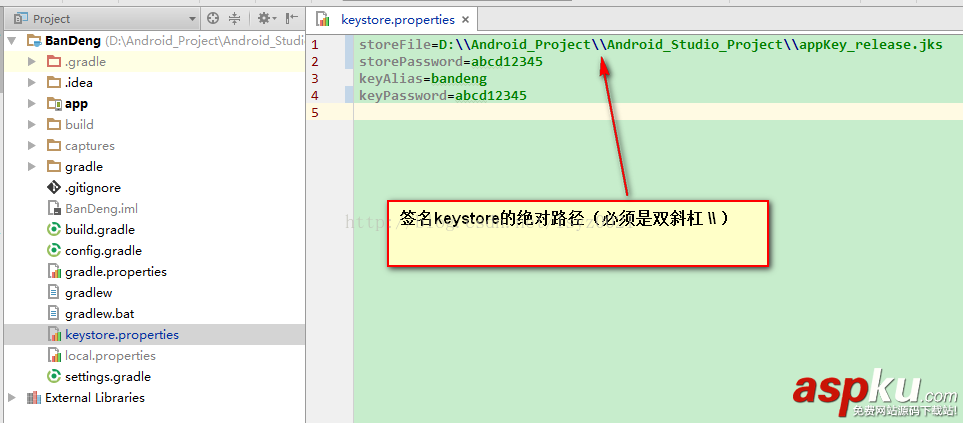Select BanDeng.iml in the project tree
The width and height of the screenshot is (963, 423).
pyautogui.click(x=101, y=209)
